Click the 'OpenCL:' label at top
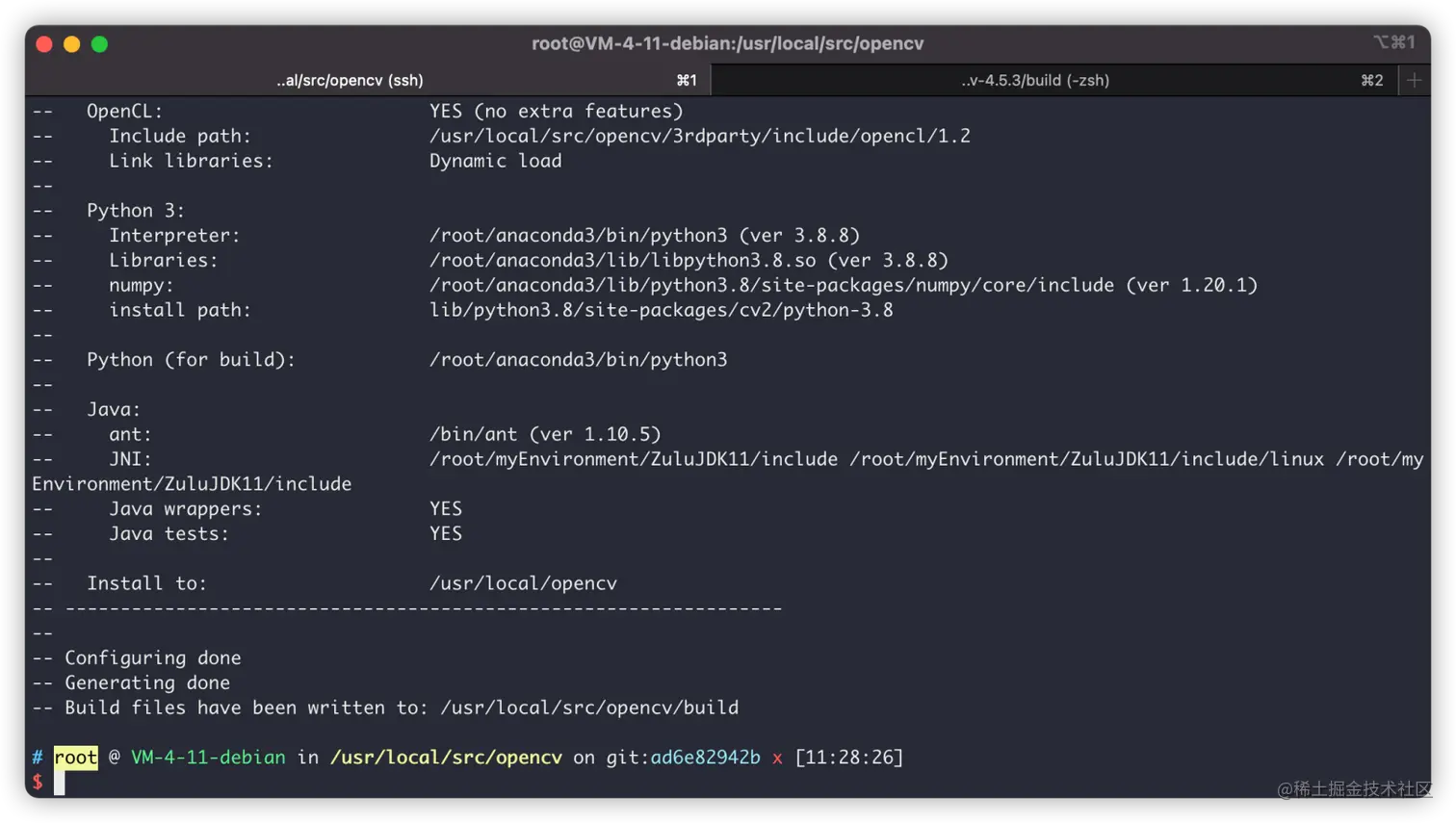This screenshot has height=823, width=1456. (124, 111)
